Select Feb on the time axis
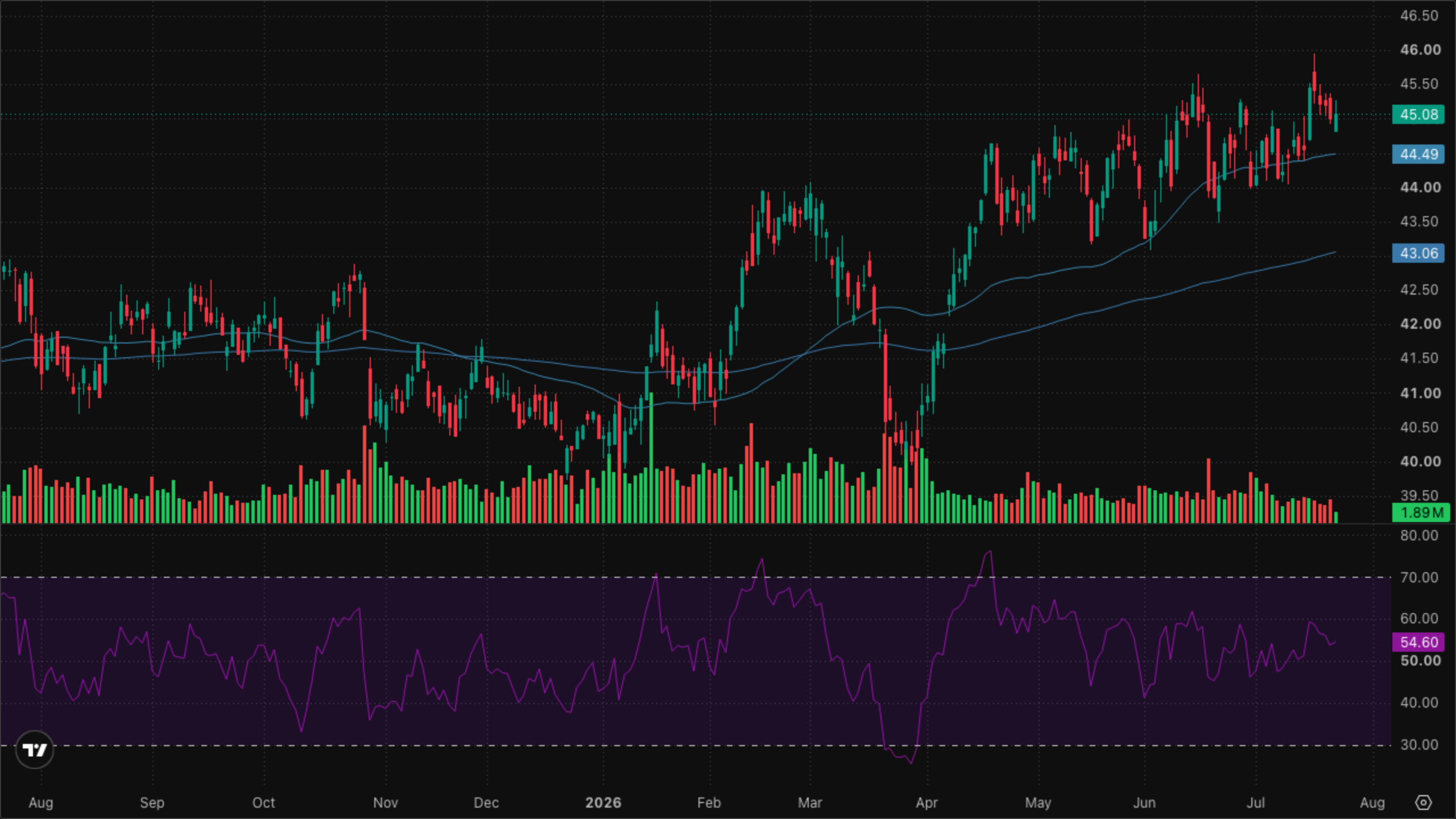Viewport: 1456px width, 819px height. point(709,803)
